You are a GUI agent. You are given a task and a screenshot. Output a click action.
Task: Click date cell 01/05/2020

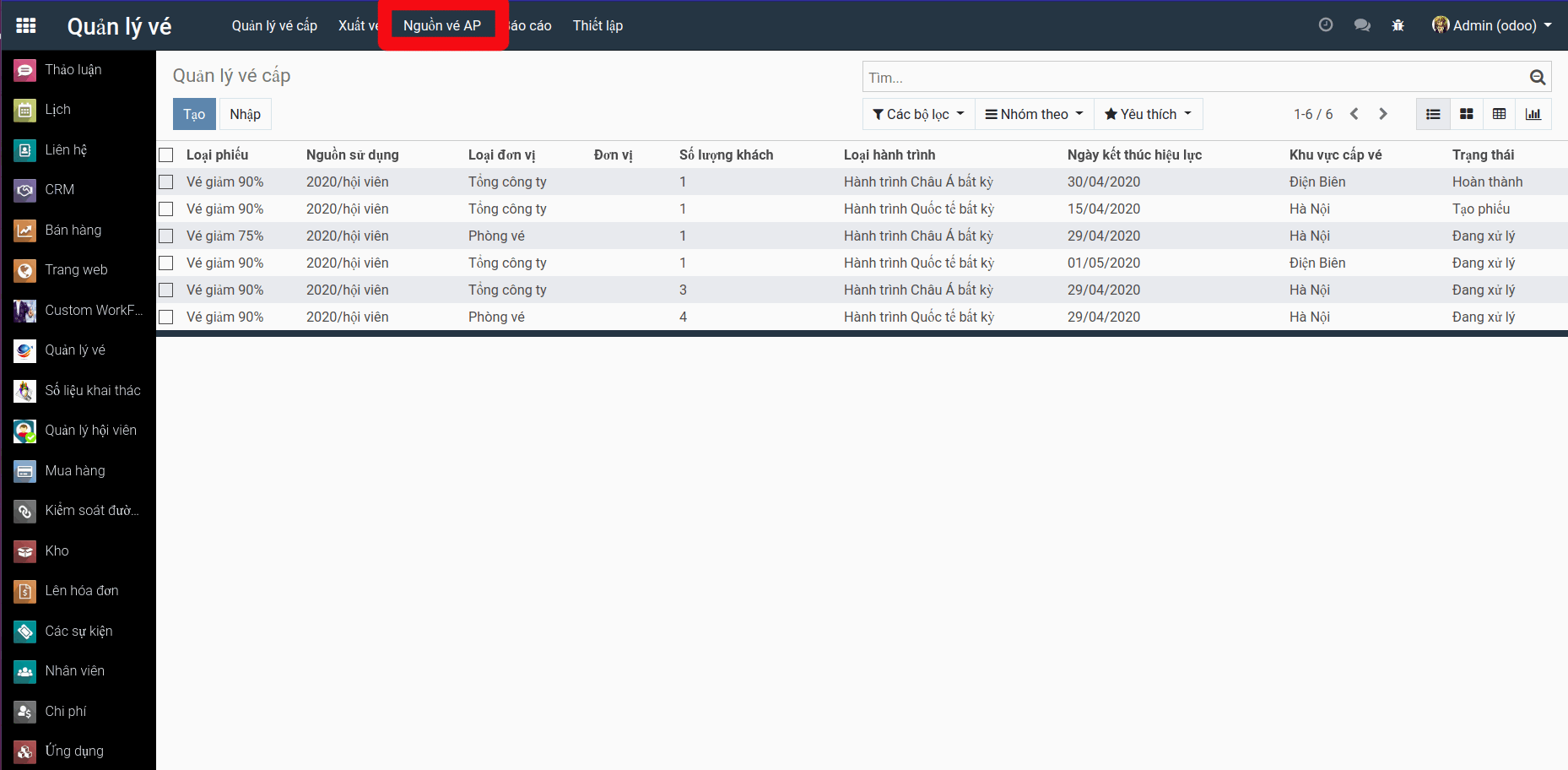click(1104, 263)
